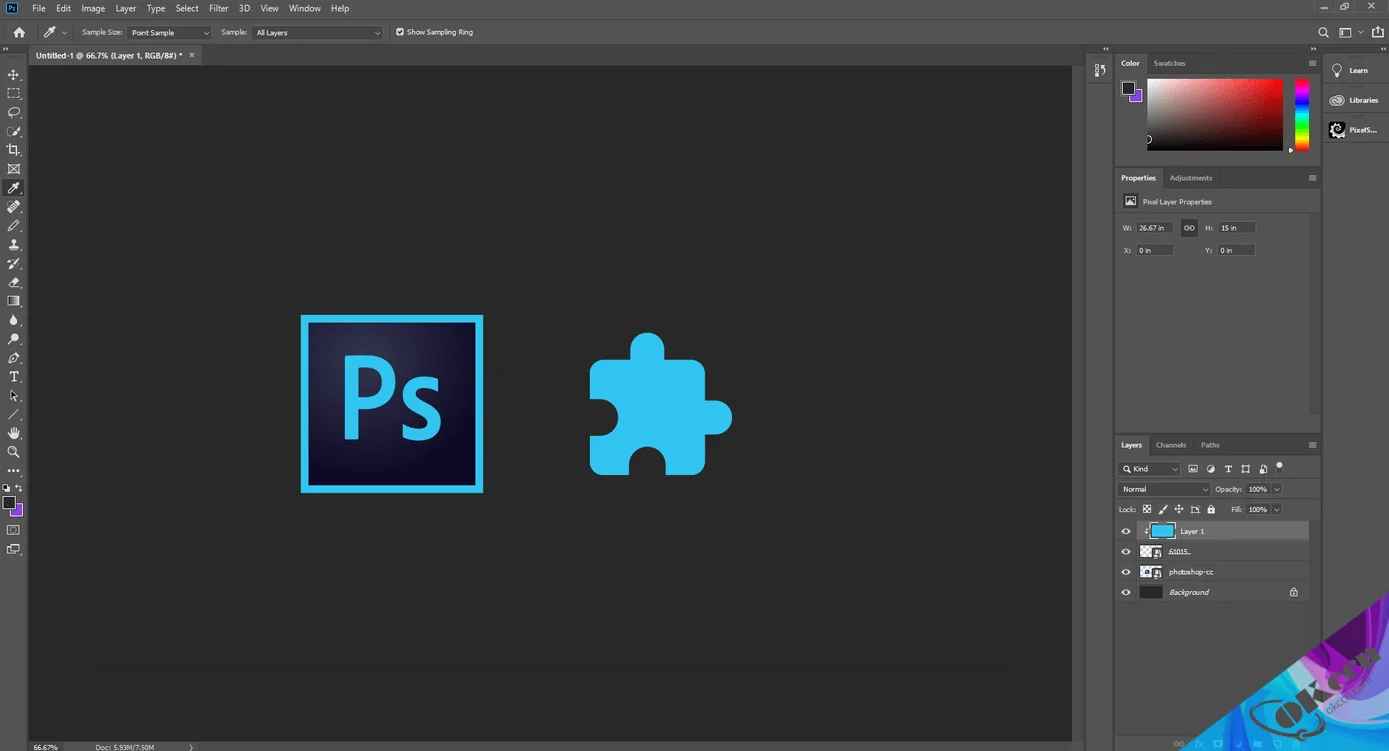Select the Path Selection tool

[x=14, y=396]
